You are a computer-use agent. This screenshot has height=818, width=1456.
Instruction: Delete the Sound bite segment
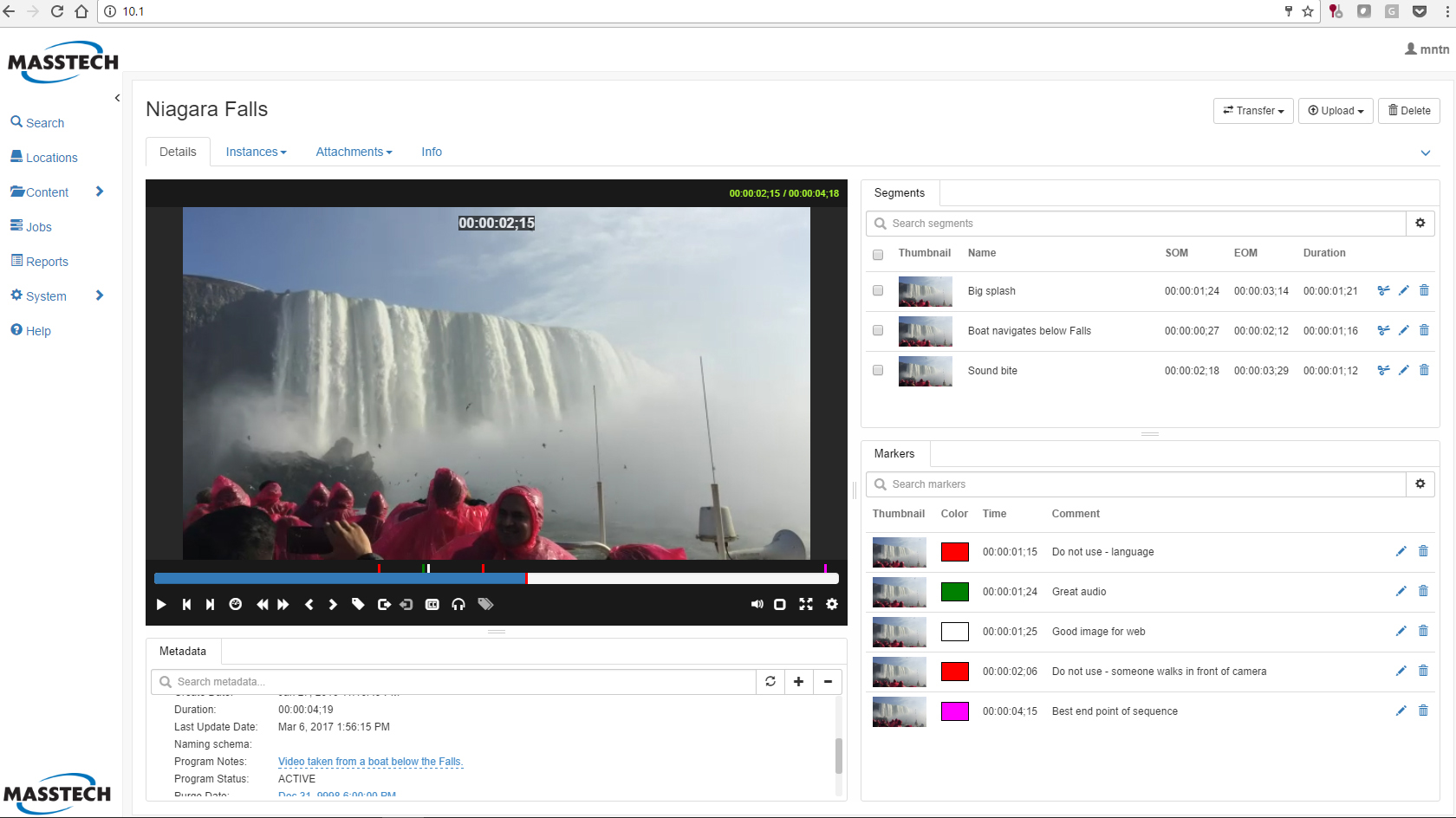click(x=1424, y=370)
